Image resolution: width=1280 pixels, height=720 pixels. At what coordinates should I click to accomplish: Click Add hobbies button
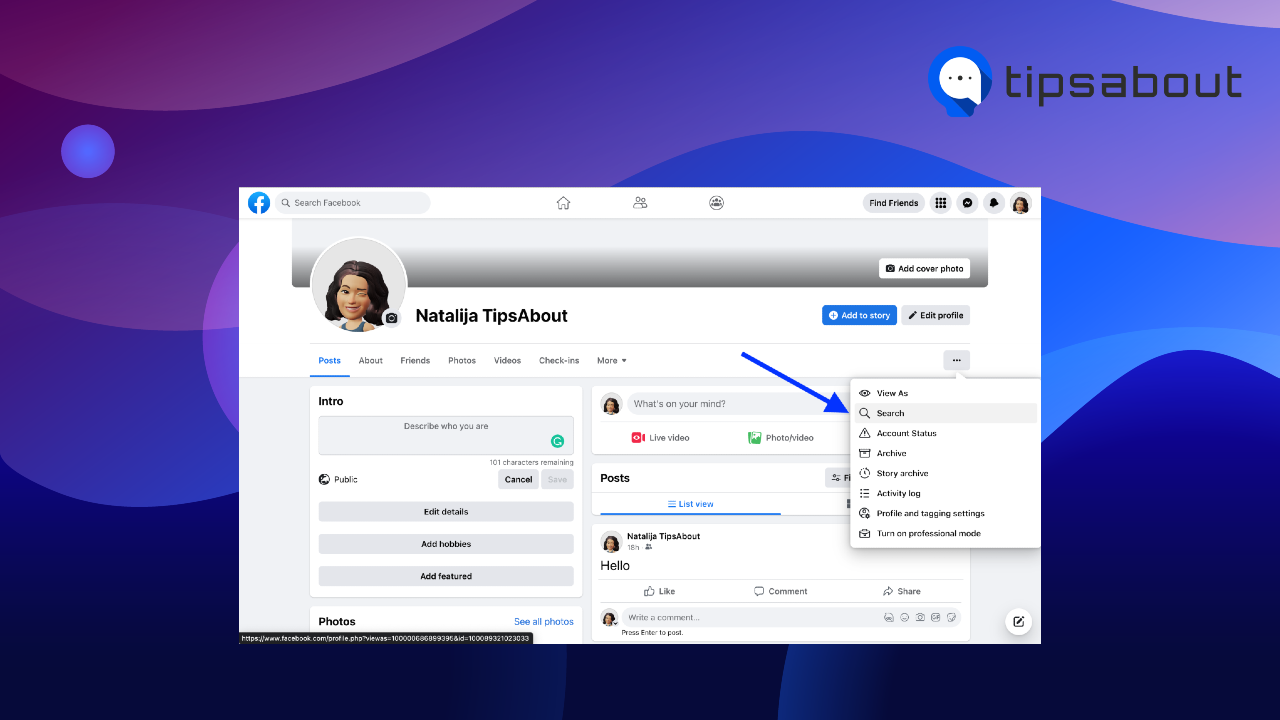pyautogui.click(x=446, y=544)
